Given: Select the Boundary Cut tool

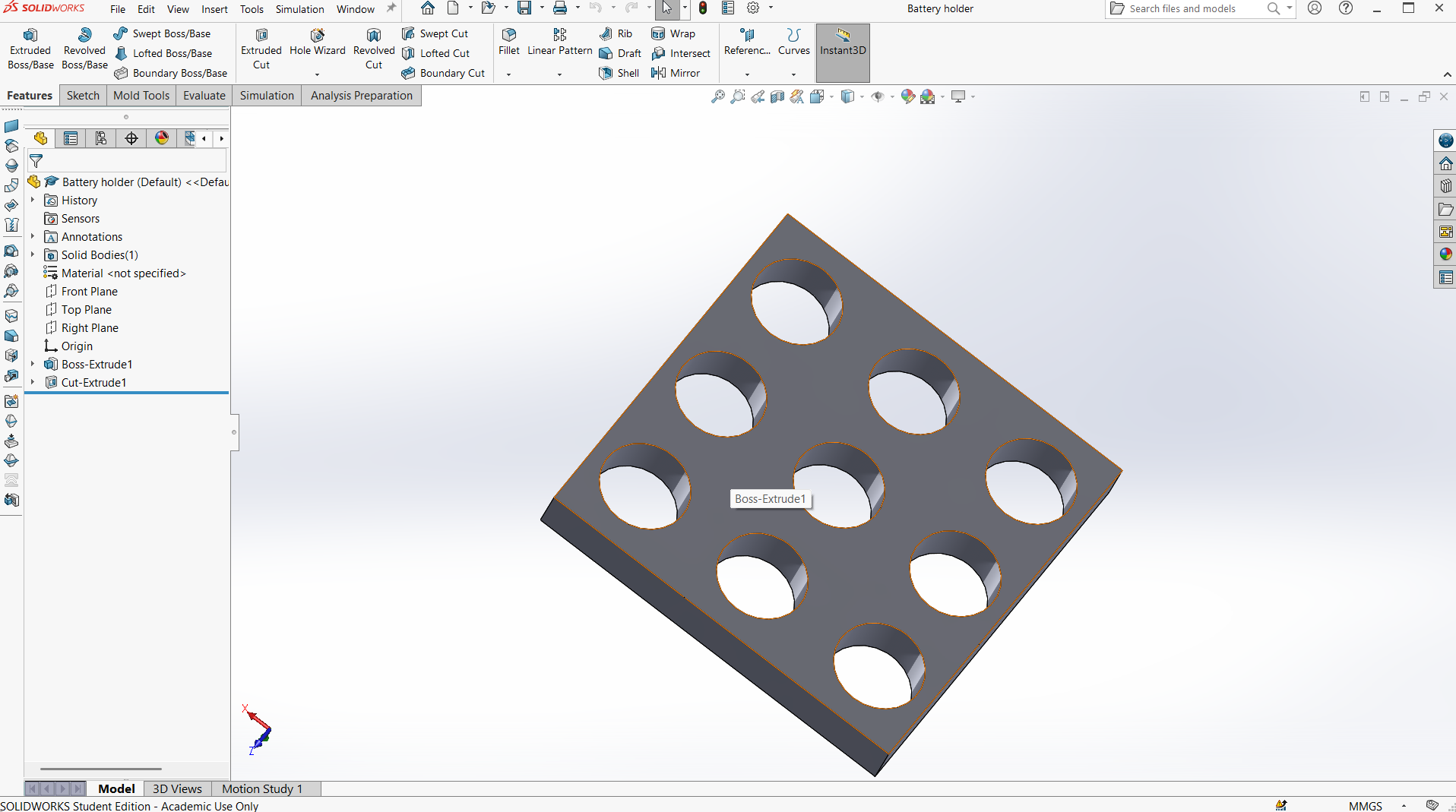Looking at the screenshot, I should (x=443, y=73).
